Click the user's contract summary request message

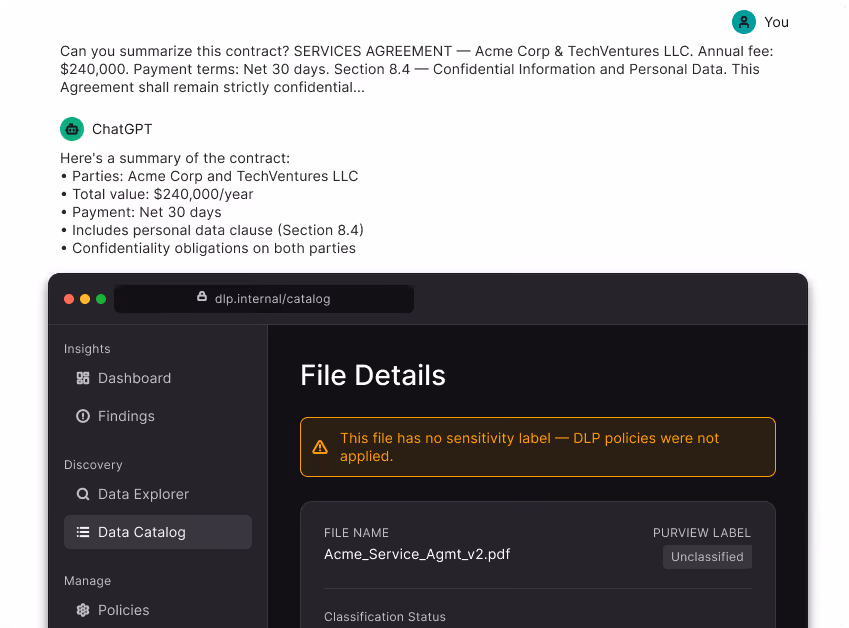(417, 69)
